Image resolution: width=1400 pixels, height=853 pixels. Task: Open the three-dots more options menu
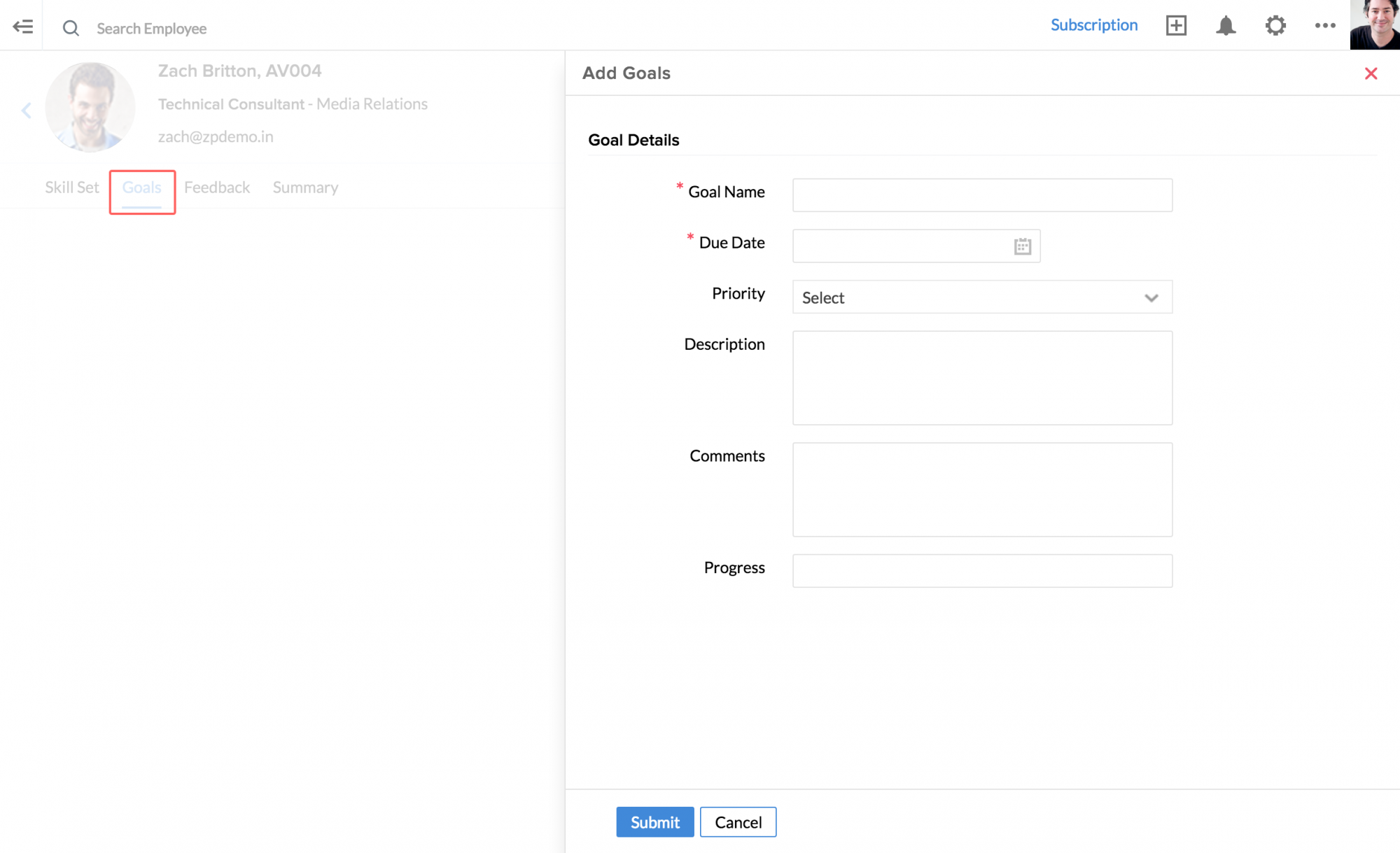[x=1324, y=26]
